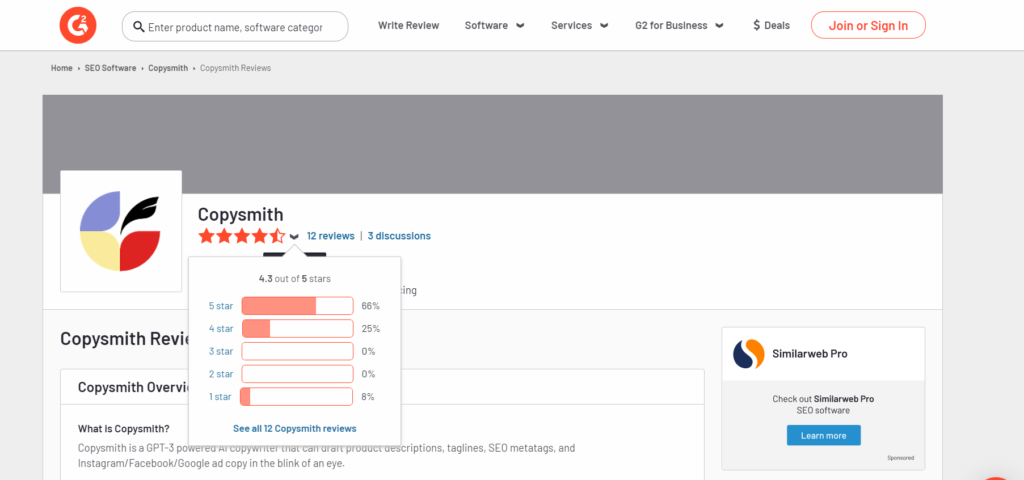
Task: Open the 3 discussions link
Action: click(x=399, y=236)
